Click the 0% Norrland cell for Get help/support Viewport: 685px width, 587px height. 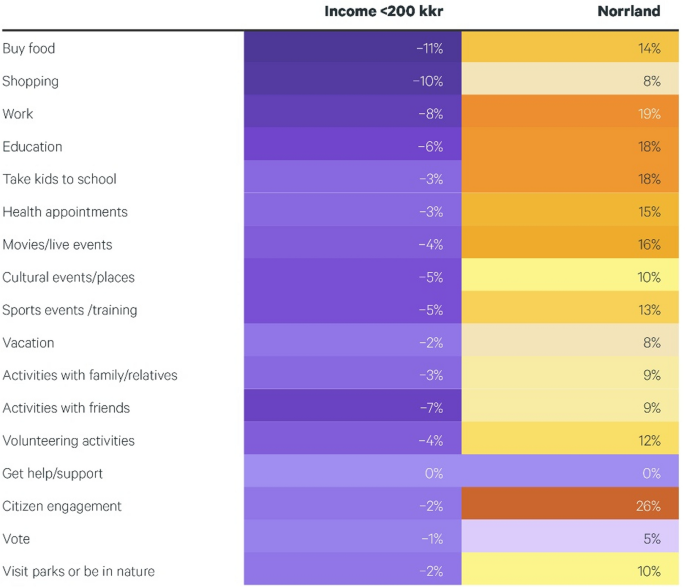point(570,473)
